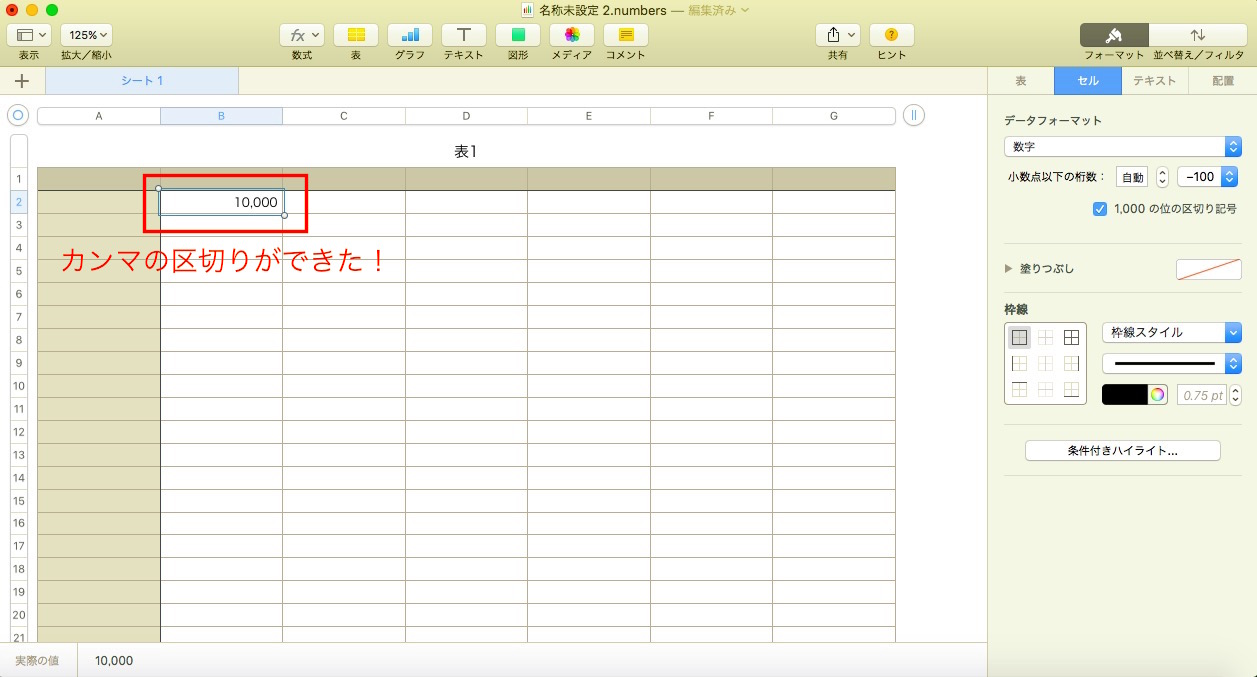This screenshot has width=1257, height=677.
Task: Open the 図形 shapes icon
Action: (x=518, y=35)
